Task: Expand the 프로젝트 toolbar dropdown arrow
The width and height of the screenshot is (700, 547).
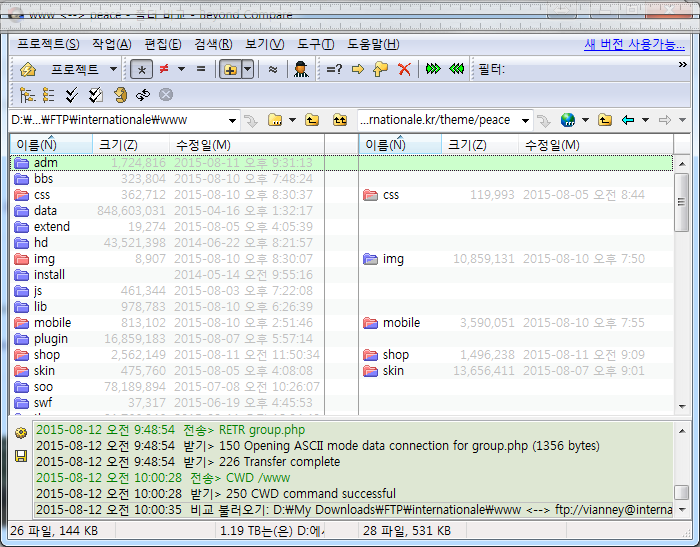Action: coord(112,69)
